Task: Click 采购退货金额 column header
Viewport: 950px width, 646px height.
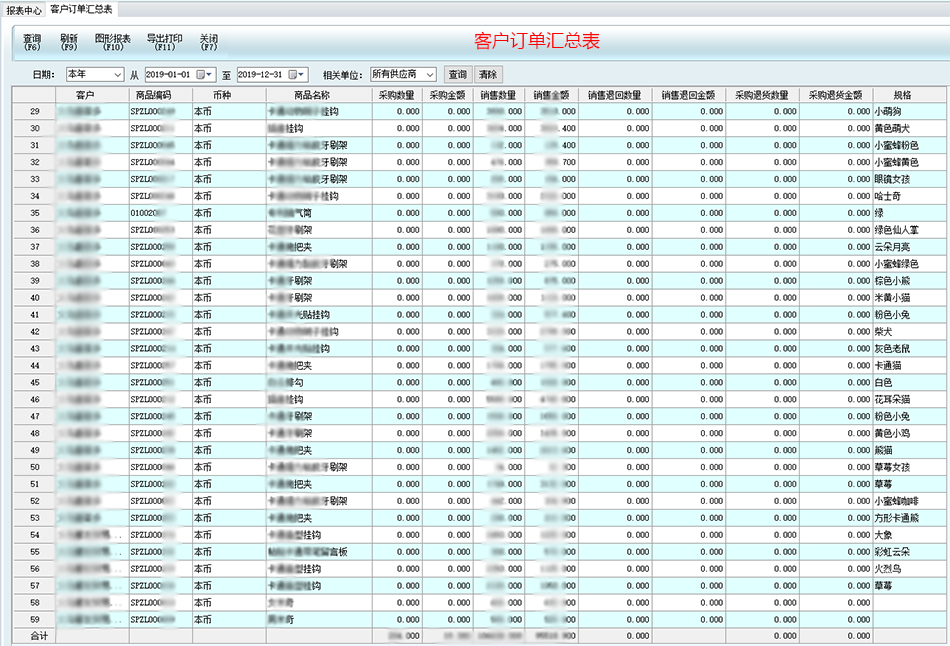Action: click(835, 95)
